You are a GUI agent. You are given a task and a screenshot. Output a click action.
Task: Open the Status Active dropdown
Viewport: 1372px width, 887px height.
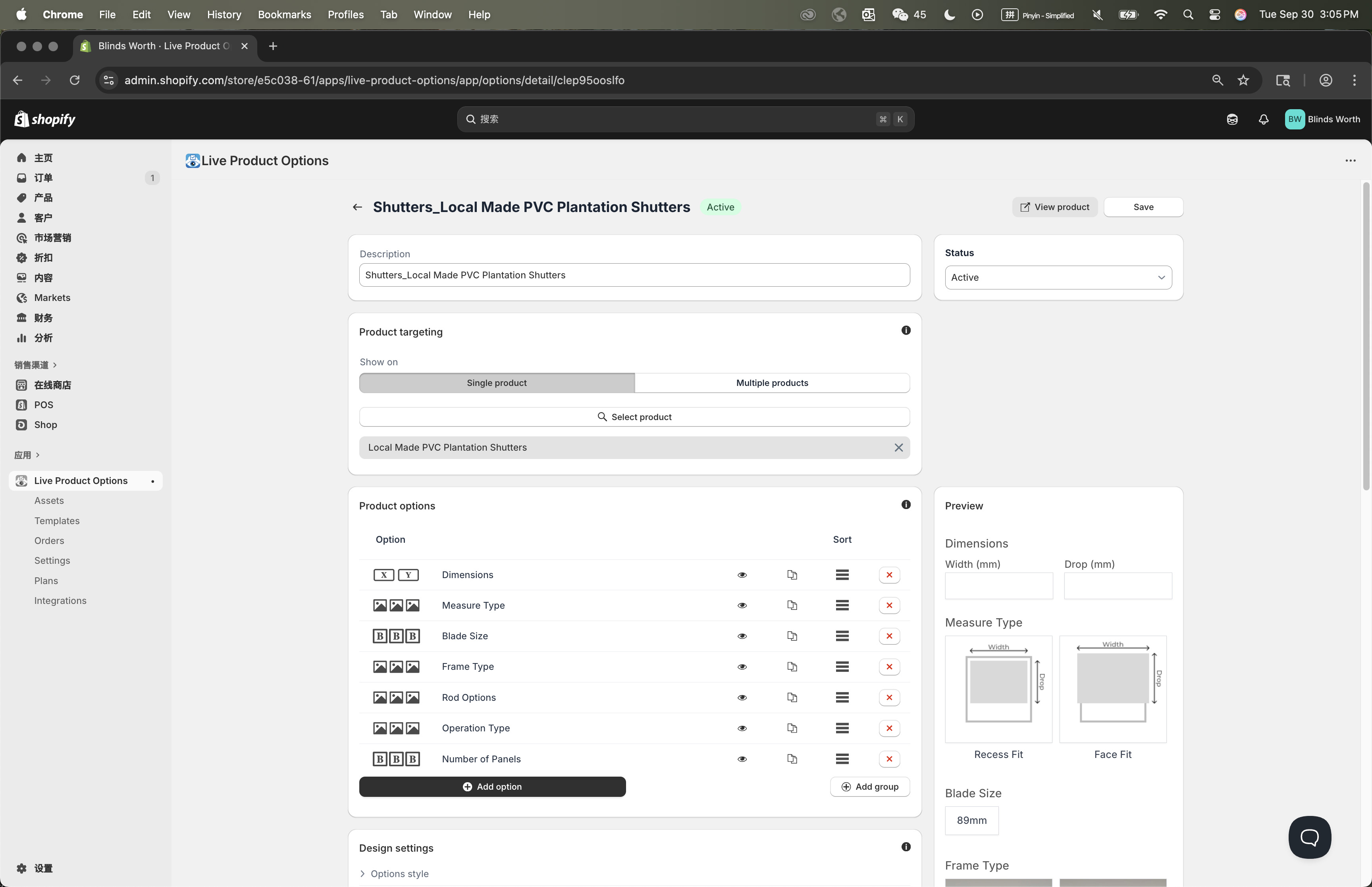[1058, 278]
